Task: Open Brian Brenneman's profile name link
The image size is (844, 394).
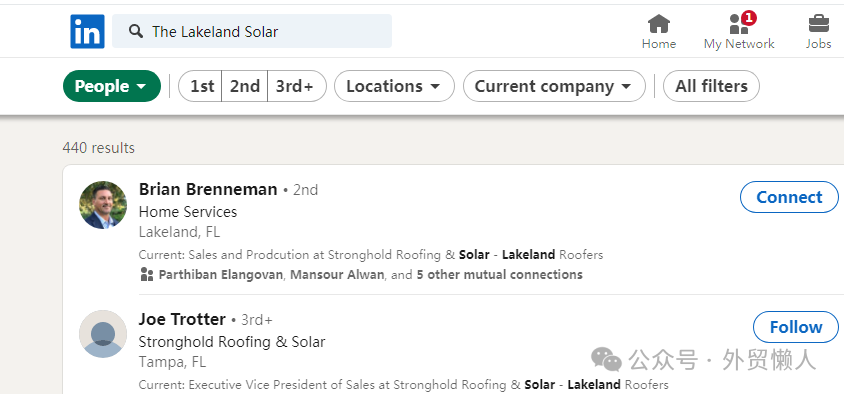Action: coord(208,189)
